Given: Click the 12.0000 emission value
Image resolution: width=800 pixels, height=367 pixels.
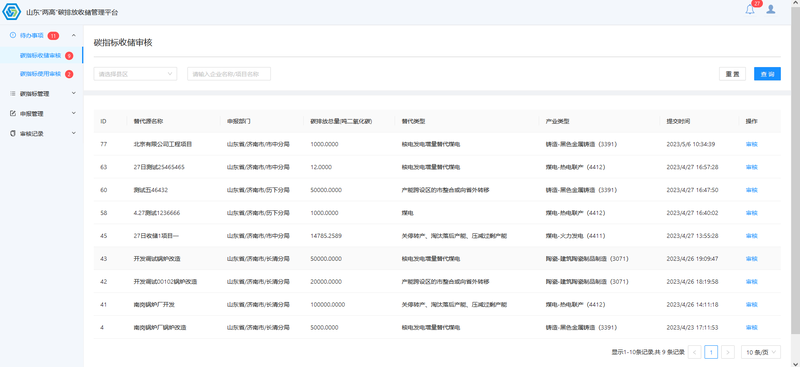Looking at the screenshot, I should click(321, 167).
